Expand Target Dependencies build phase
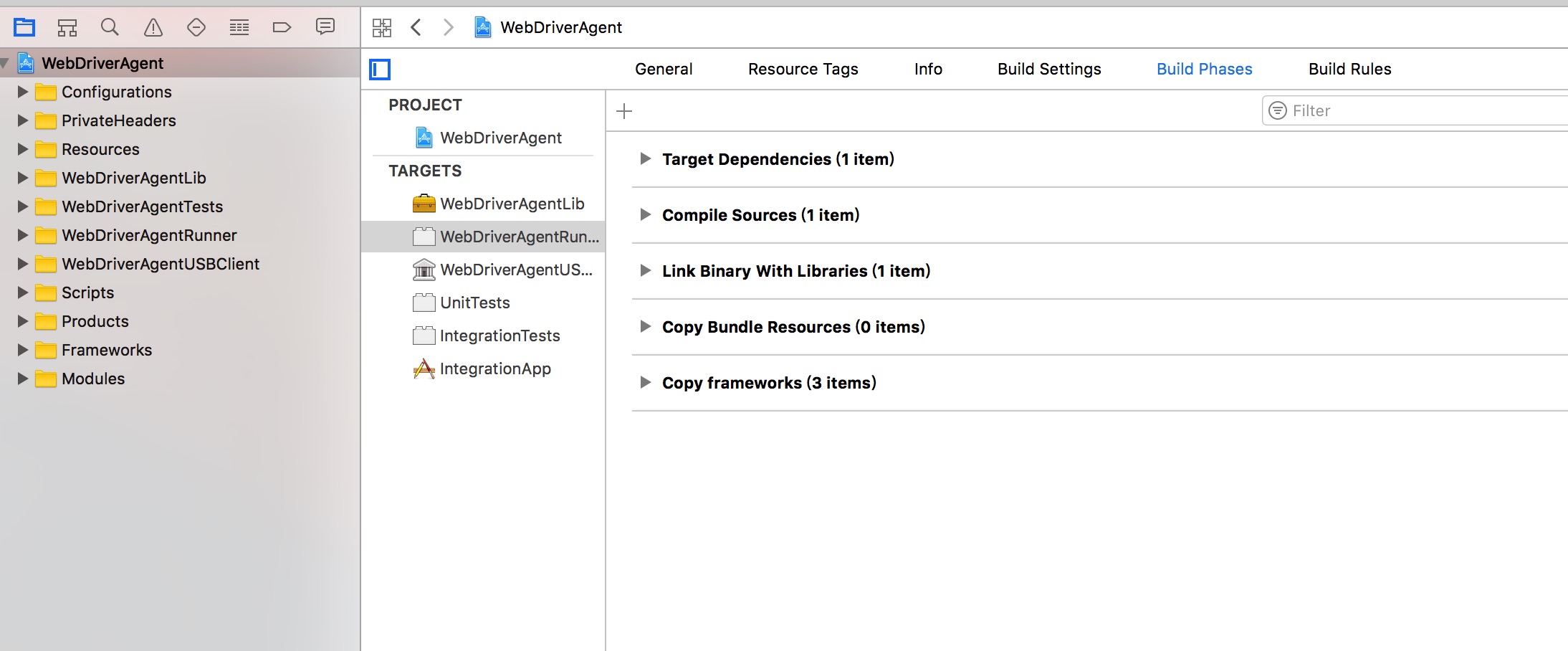 (645, 158)
